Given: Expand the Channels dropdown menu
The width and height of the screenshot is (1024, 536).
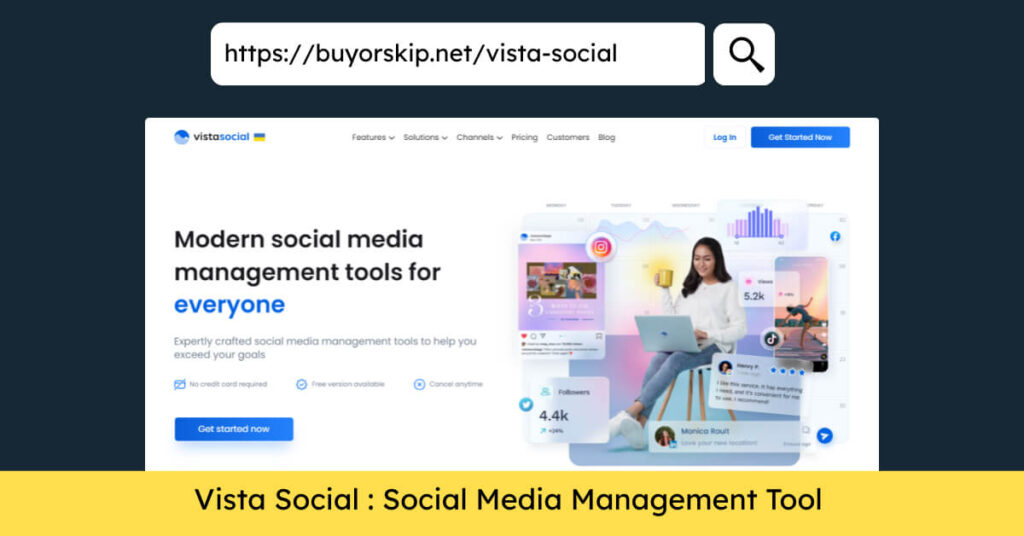Looking at the screenshot, I should pyautogui.click(x=479, y=138).
